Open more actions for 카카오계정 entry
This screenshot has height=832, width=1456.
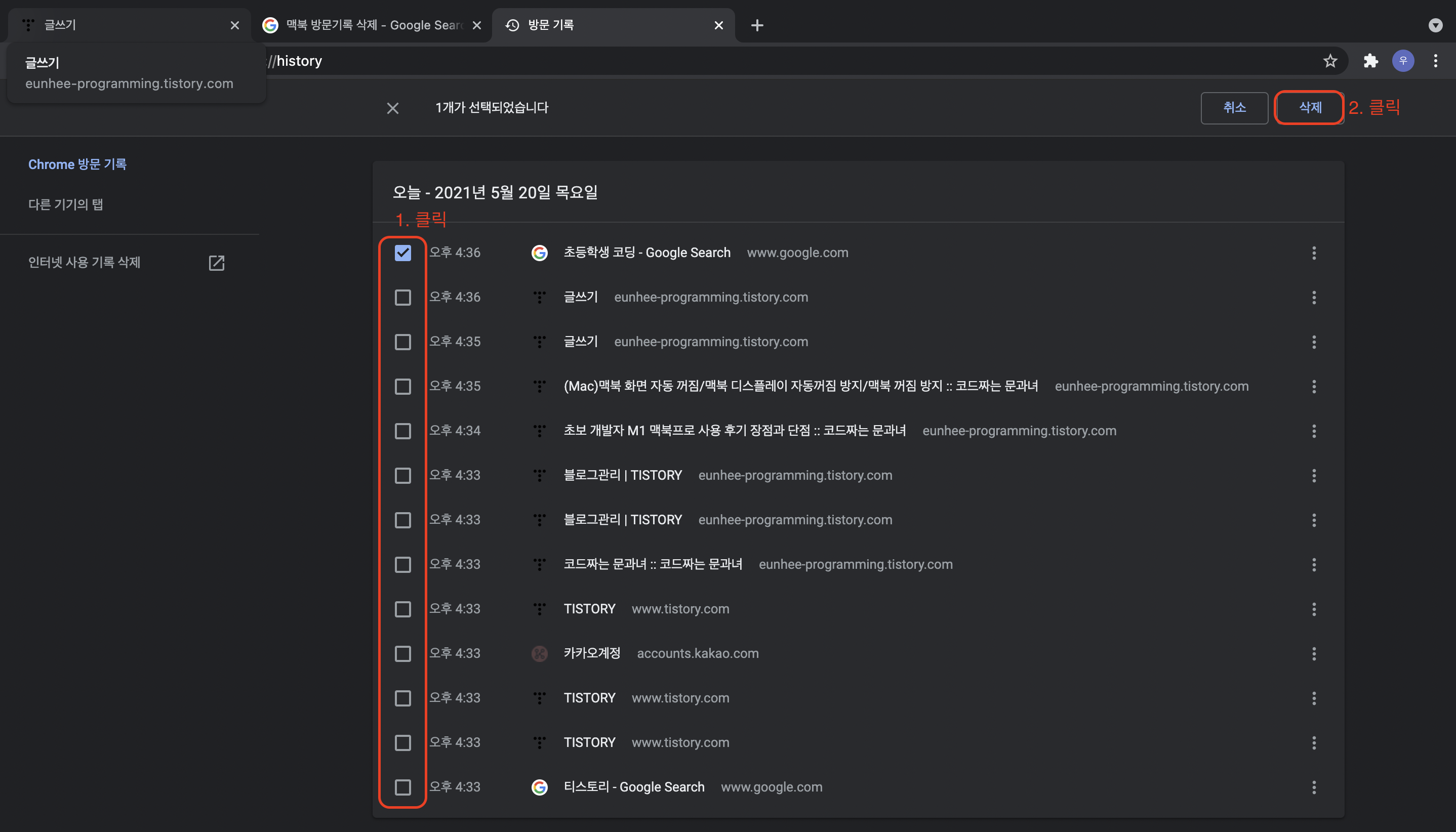tap(1314, 654)
